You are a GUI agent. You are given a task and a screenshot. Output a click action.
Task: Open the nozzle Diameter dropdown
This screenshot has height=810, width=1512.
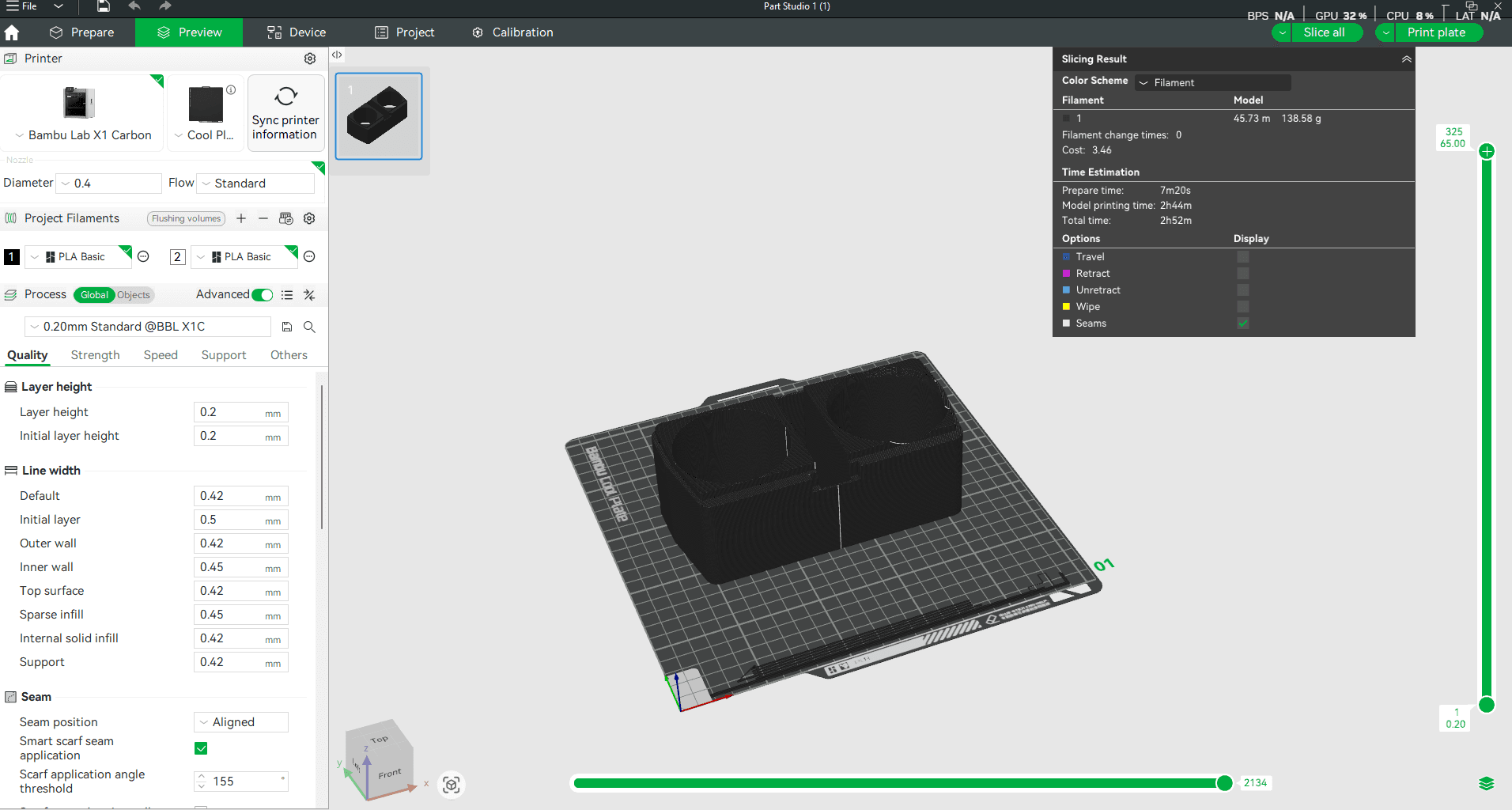[109, 184]
